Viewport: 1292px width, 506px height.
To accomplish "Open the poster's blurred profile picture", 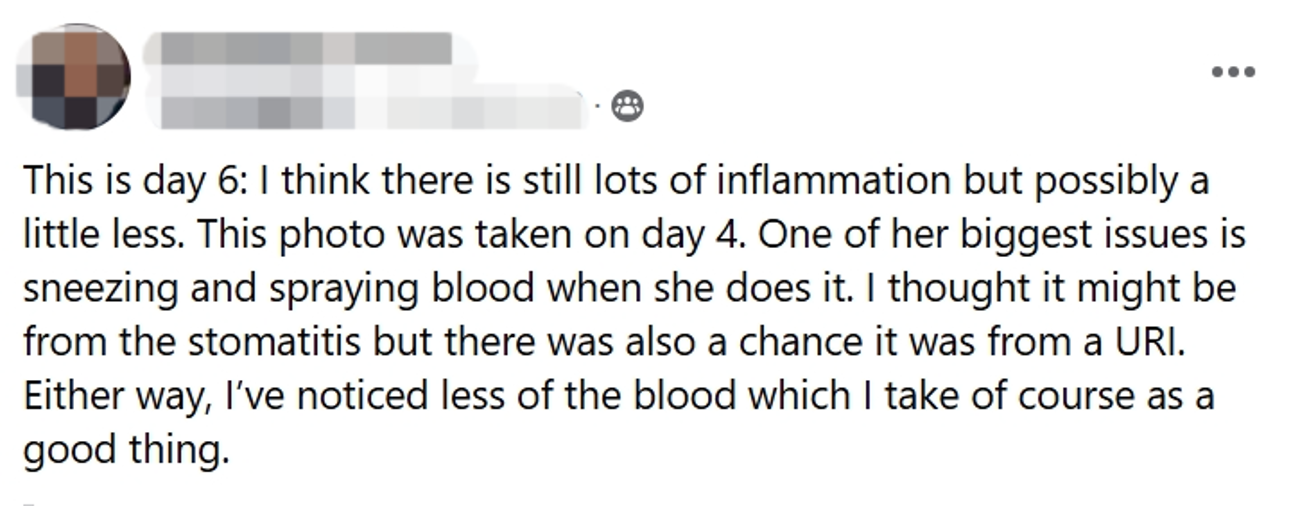I will pos(76,79).
